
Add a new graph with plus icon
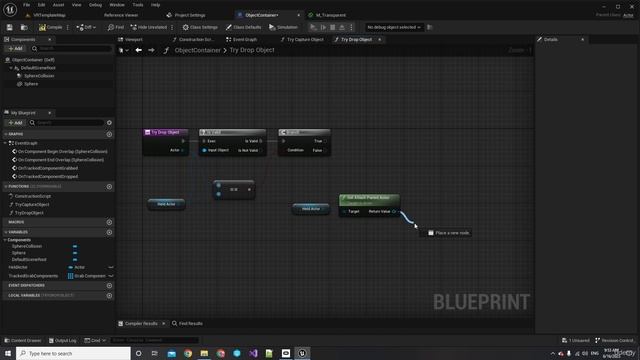click(109, 134)
